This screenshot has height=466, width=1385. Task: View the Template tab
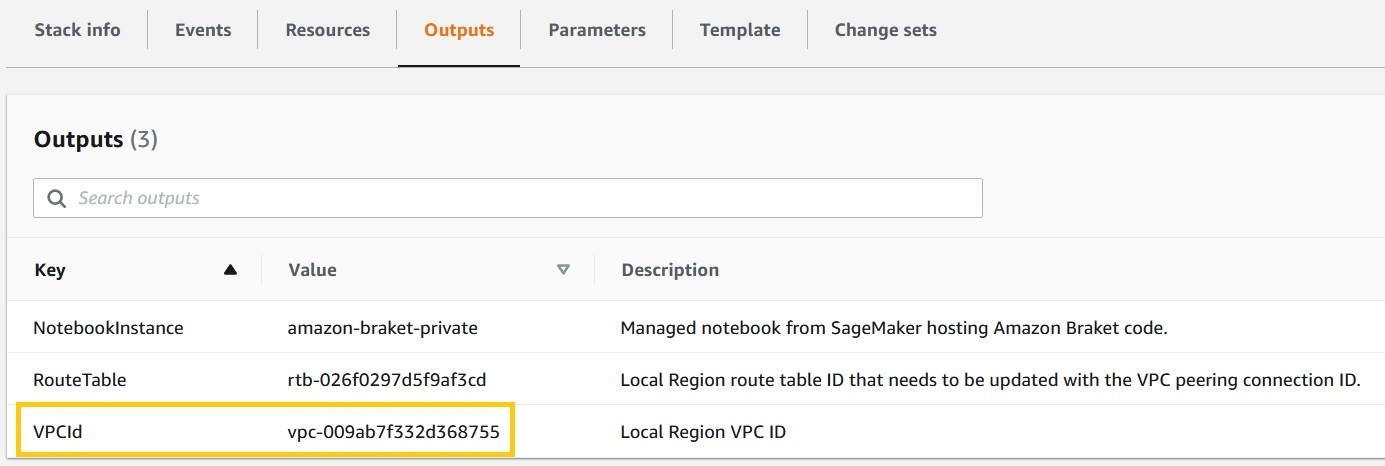tap(740, 30)
